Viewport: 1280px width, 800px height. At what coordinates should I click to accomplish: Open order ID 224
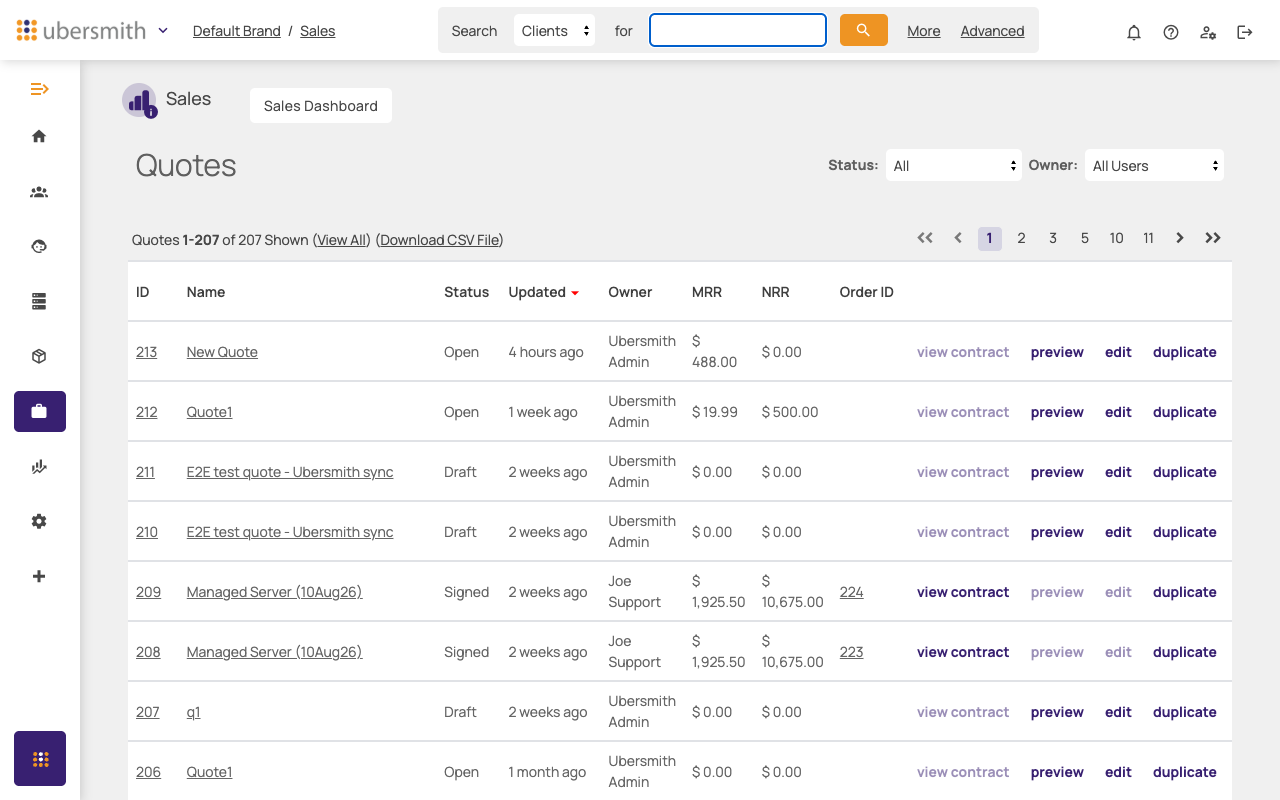click(852, 592)
